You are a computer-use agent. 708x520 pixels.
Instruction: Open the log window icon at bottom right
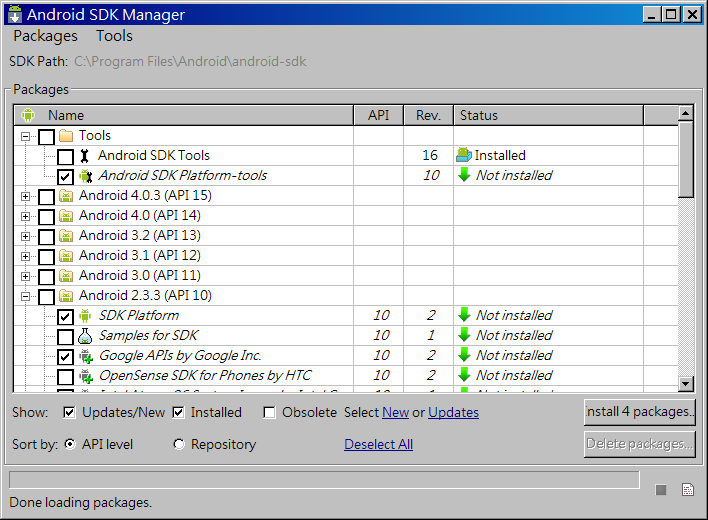pos(687,489)
